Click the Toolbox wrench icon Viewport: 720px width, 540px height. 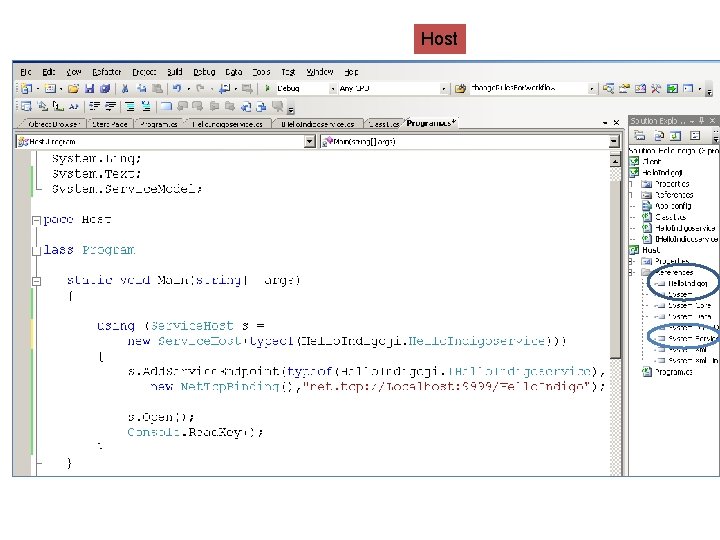click(x=656, y=88)
